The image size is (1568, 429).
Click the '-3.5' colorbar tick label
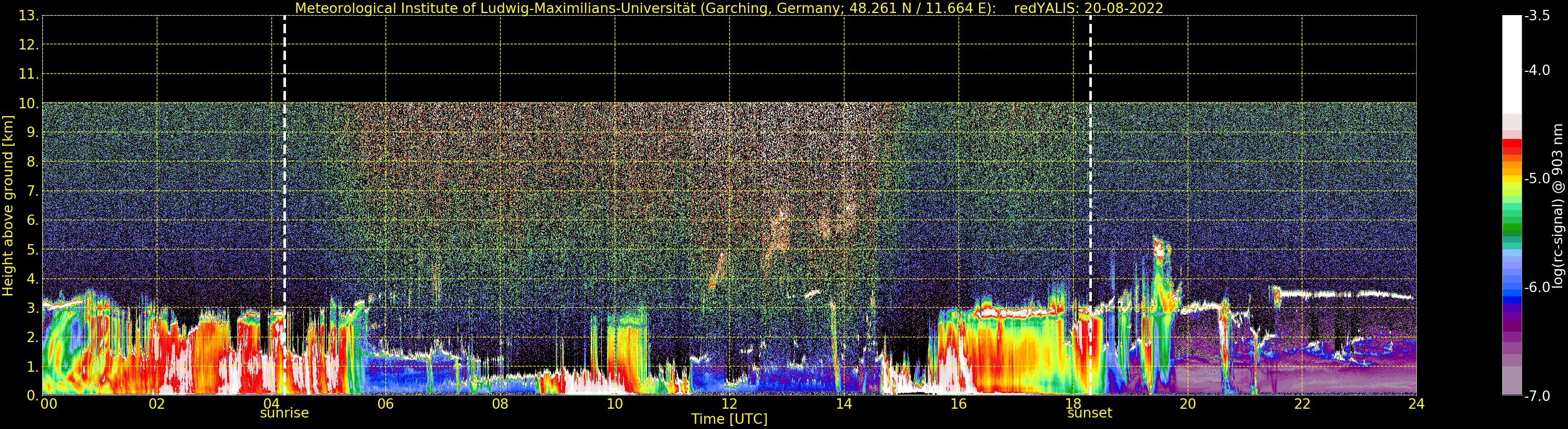[1537, 16]
